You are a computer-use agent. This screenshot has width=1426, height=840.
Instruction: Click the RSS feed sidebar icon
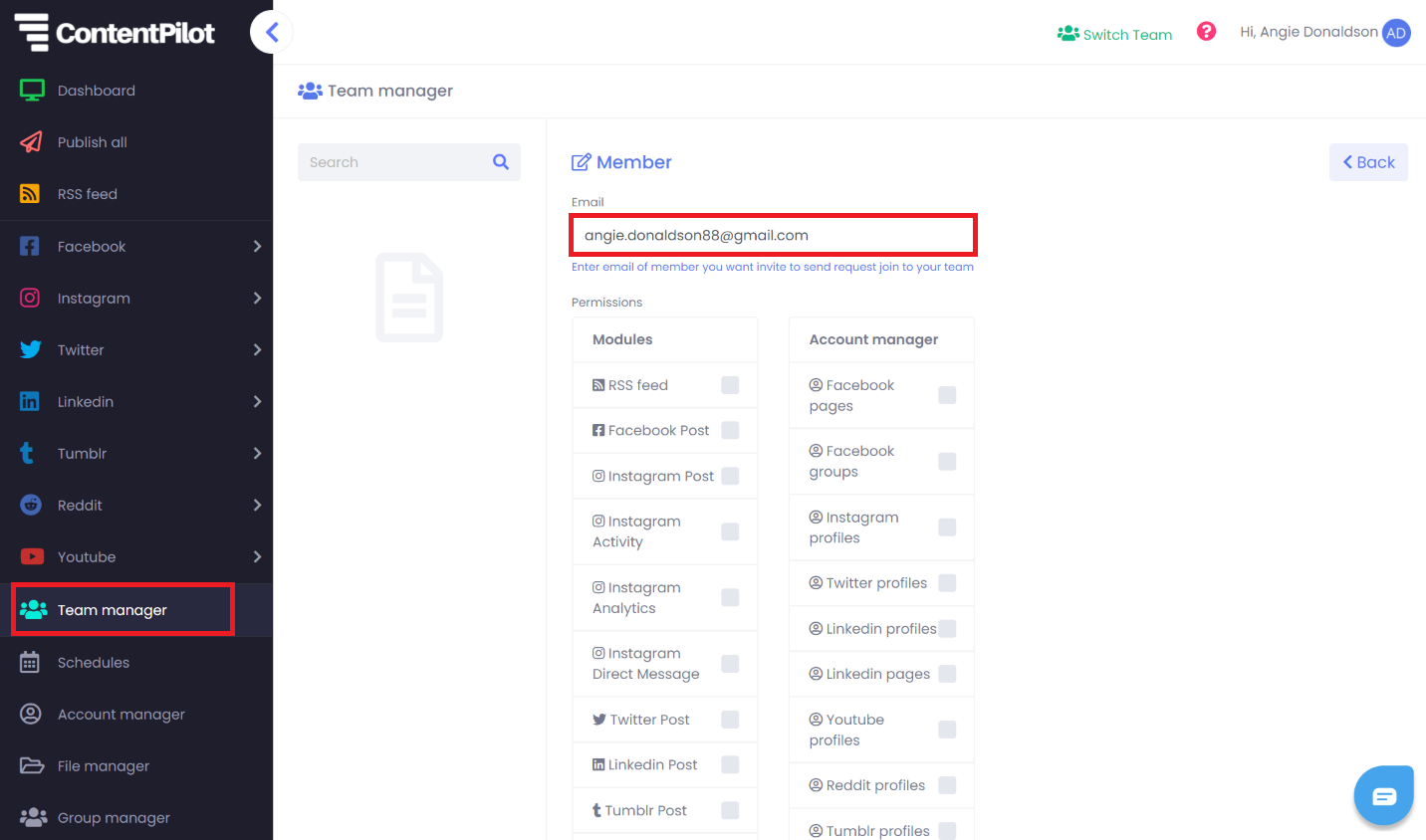pos(30,194)
